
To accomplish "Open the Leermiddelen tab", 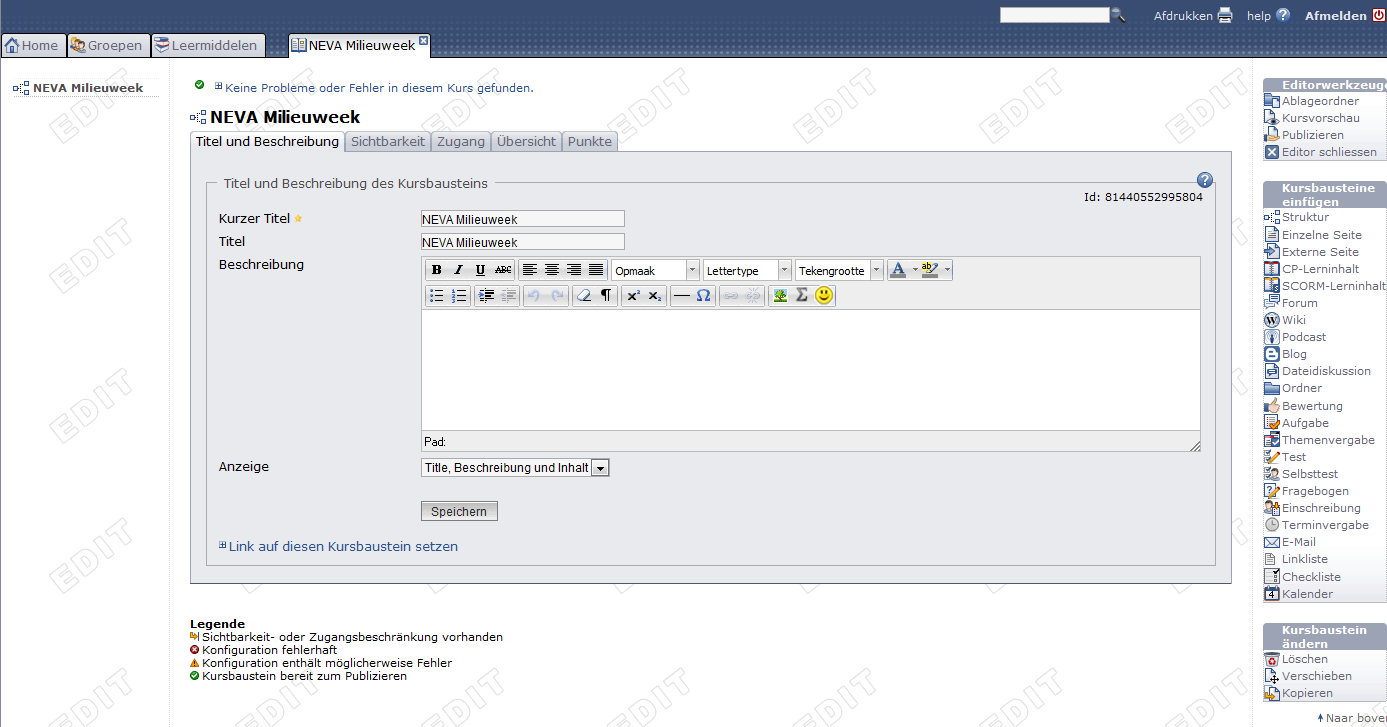I will (209, 45).
